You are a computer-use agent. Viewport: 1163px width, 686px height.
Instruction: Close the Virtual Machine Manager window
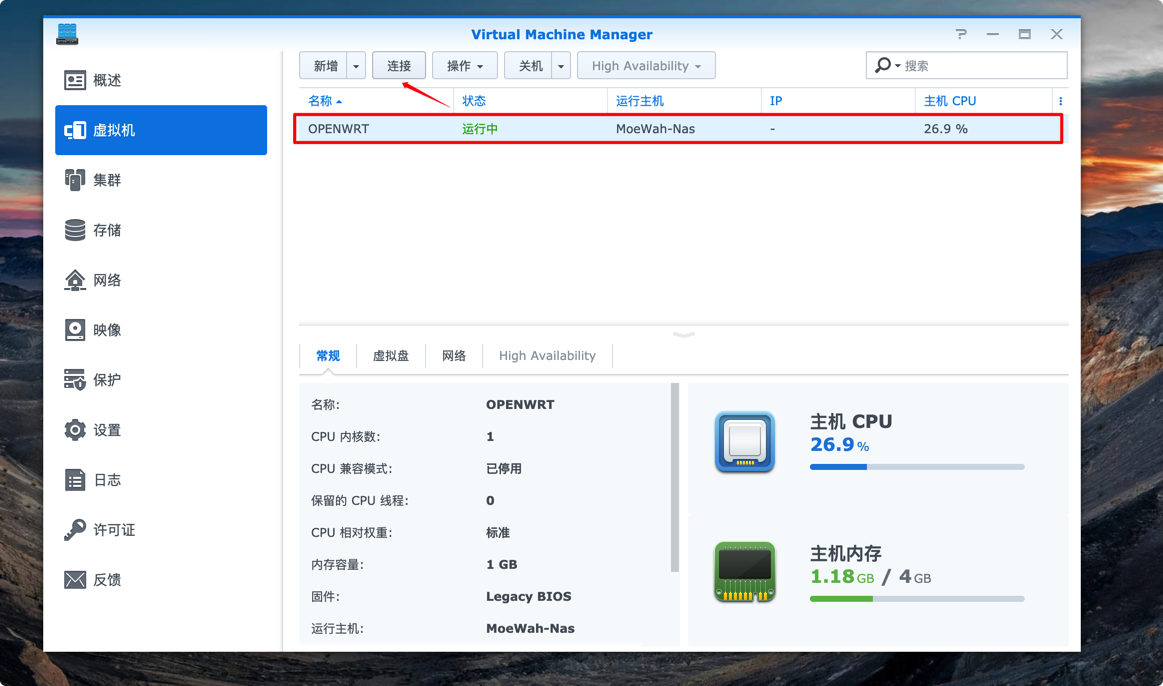click(1057, 34)
